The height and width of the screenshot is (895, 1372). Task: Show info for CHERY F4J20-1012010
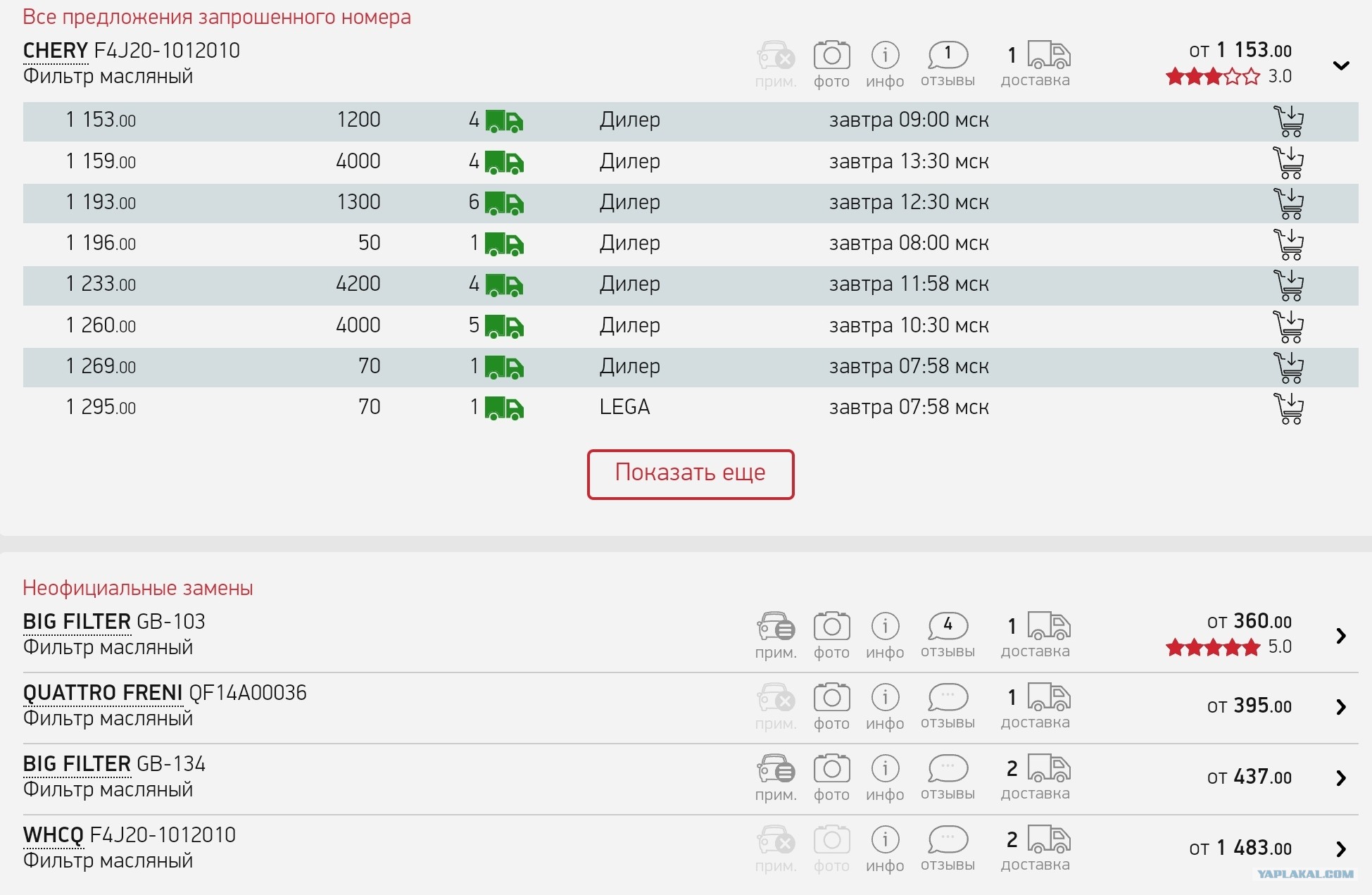pyautogui.click(x=885, y=65)
